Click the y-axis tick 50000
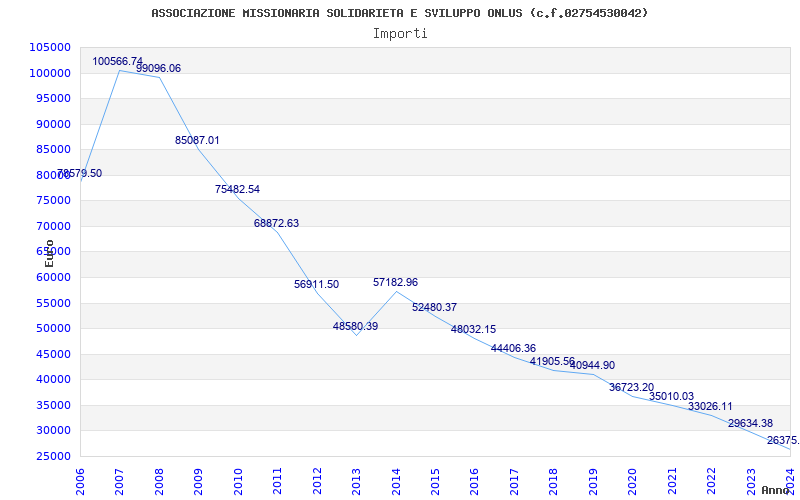800x500 pixels. (x=53, y=329)
